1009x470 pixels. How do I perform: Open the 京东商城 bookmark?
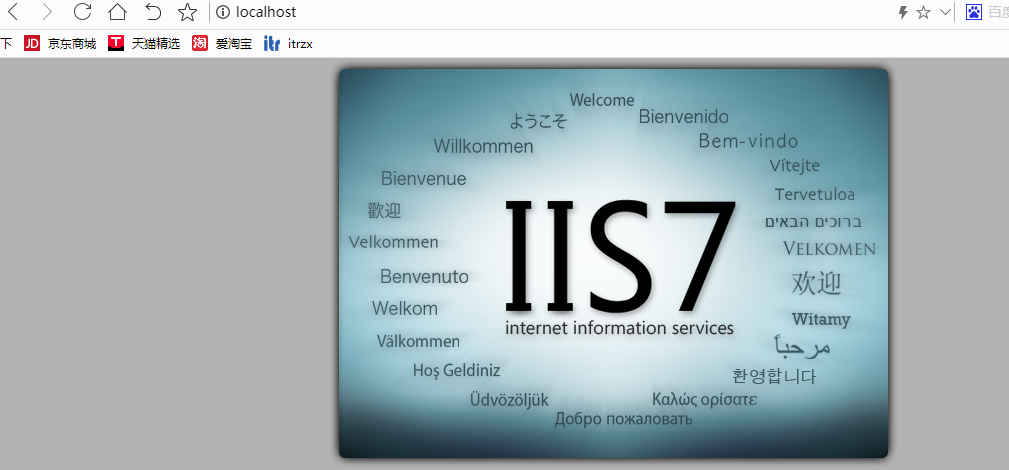(71, 44)
